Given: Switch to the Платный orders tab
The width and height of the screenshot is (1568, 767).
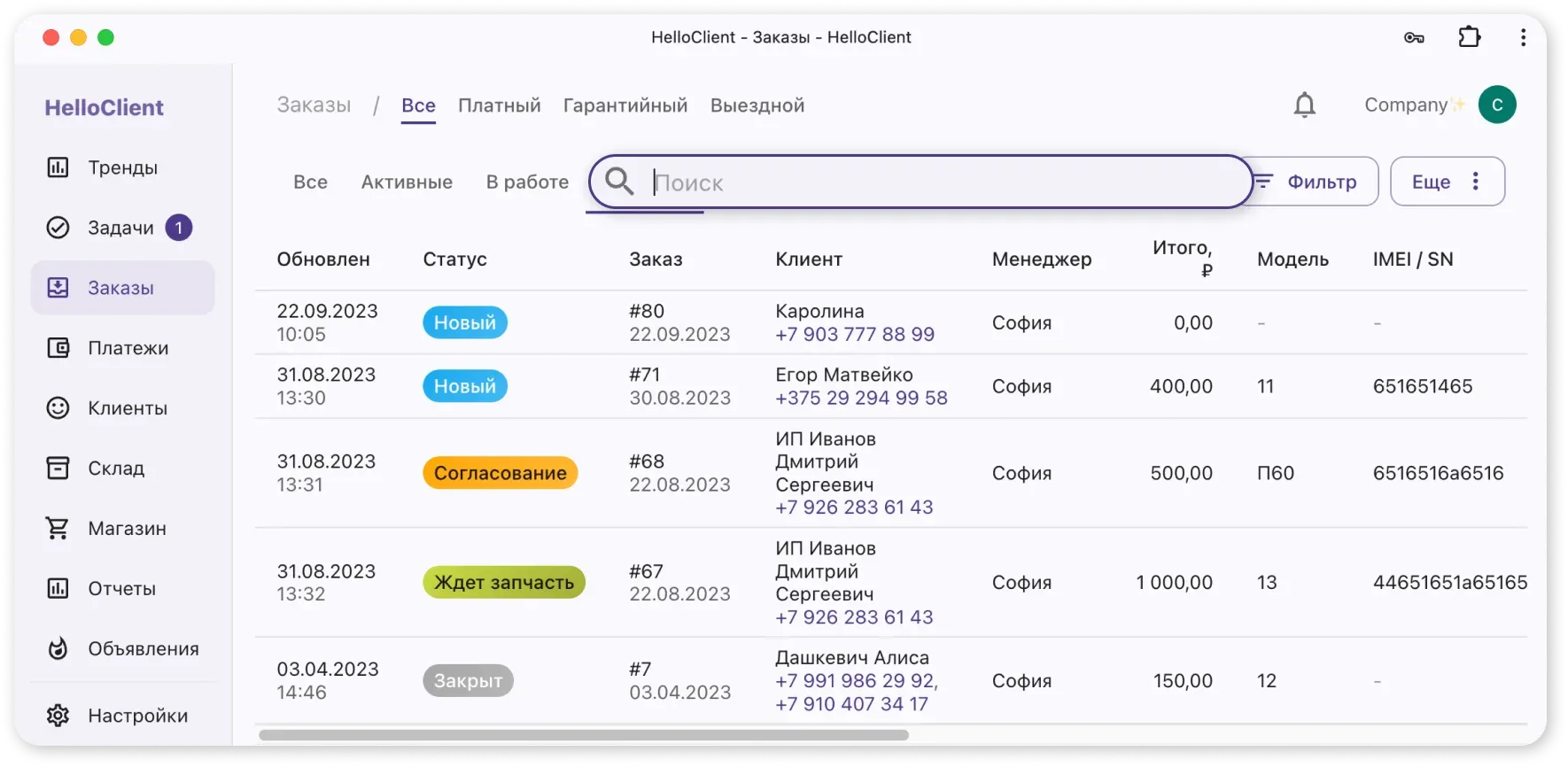Looking at the screenshot, I should point(499,105).
